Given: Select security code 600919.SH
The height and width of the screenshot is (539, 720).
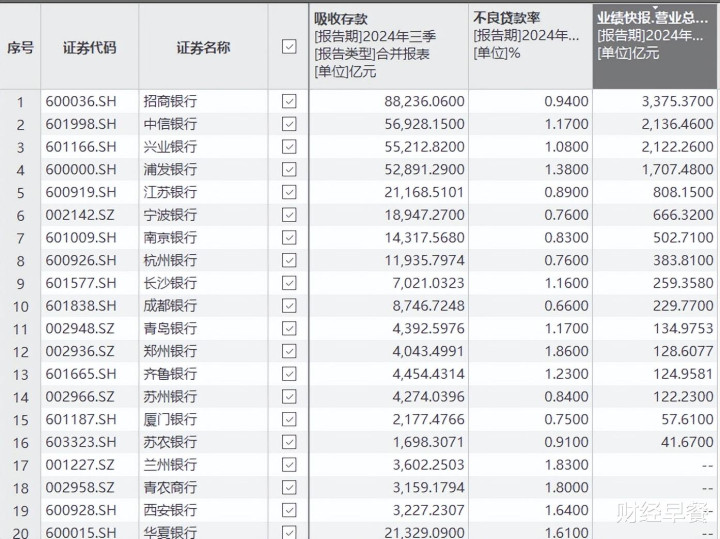Looking at the screenshot, I should (x=81, y=192).
